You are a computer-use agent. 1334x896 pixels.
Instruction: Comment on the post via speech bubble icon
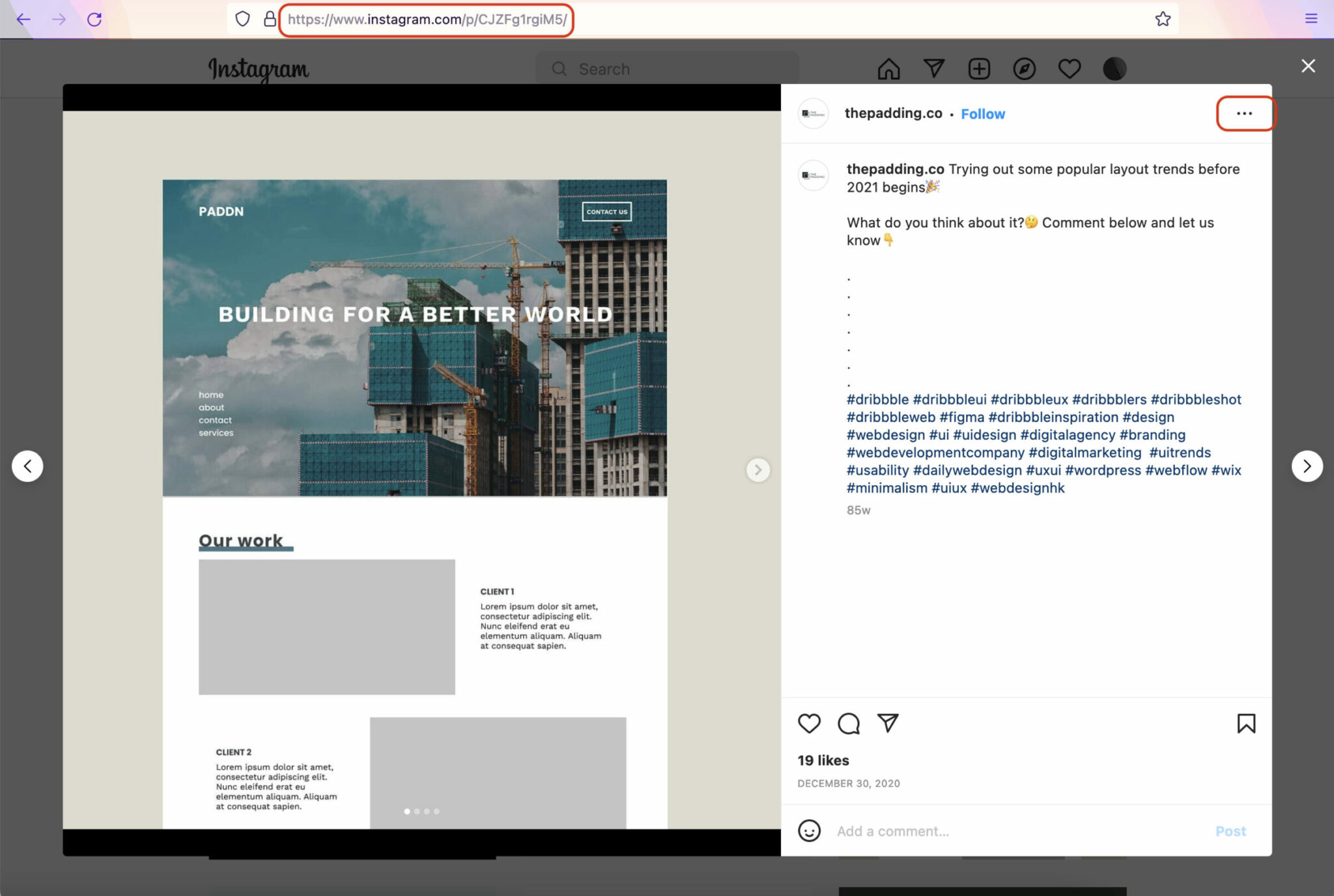pos(847,723)
